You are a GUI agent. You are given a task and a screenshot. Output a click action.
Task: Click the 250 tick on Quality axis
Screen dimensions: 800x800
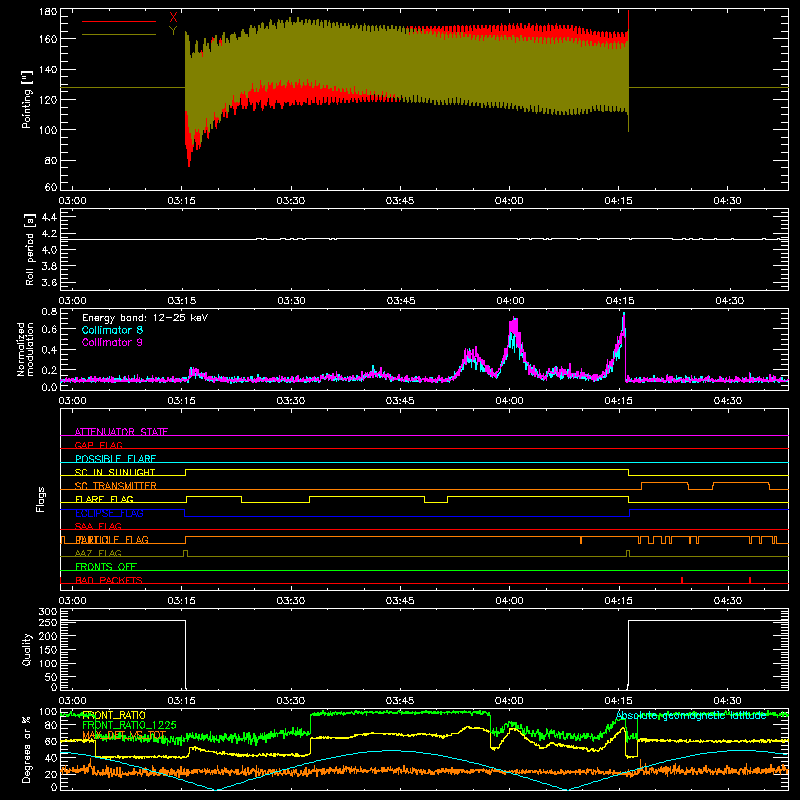coord(48,622)
